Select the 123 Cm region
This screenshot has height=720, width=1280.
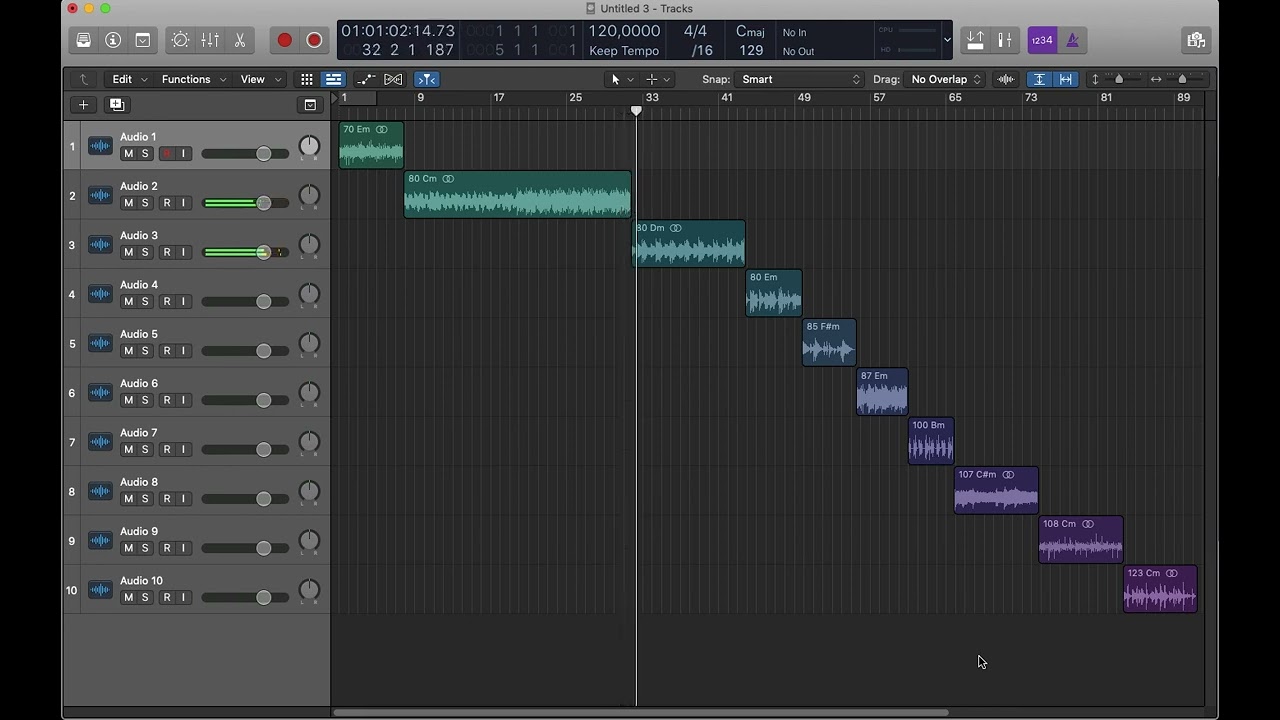tap(1160, 588)
